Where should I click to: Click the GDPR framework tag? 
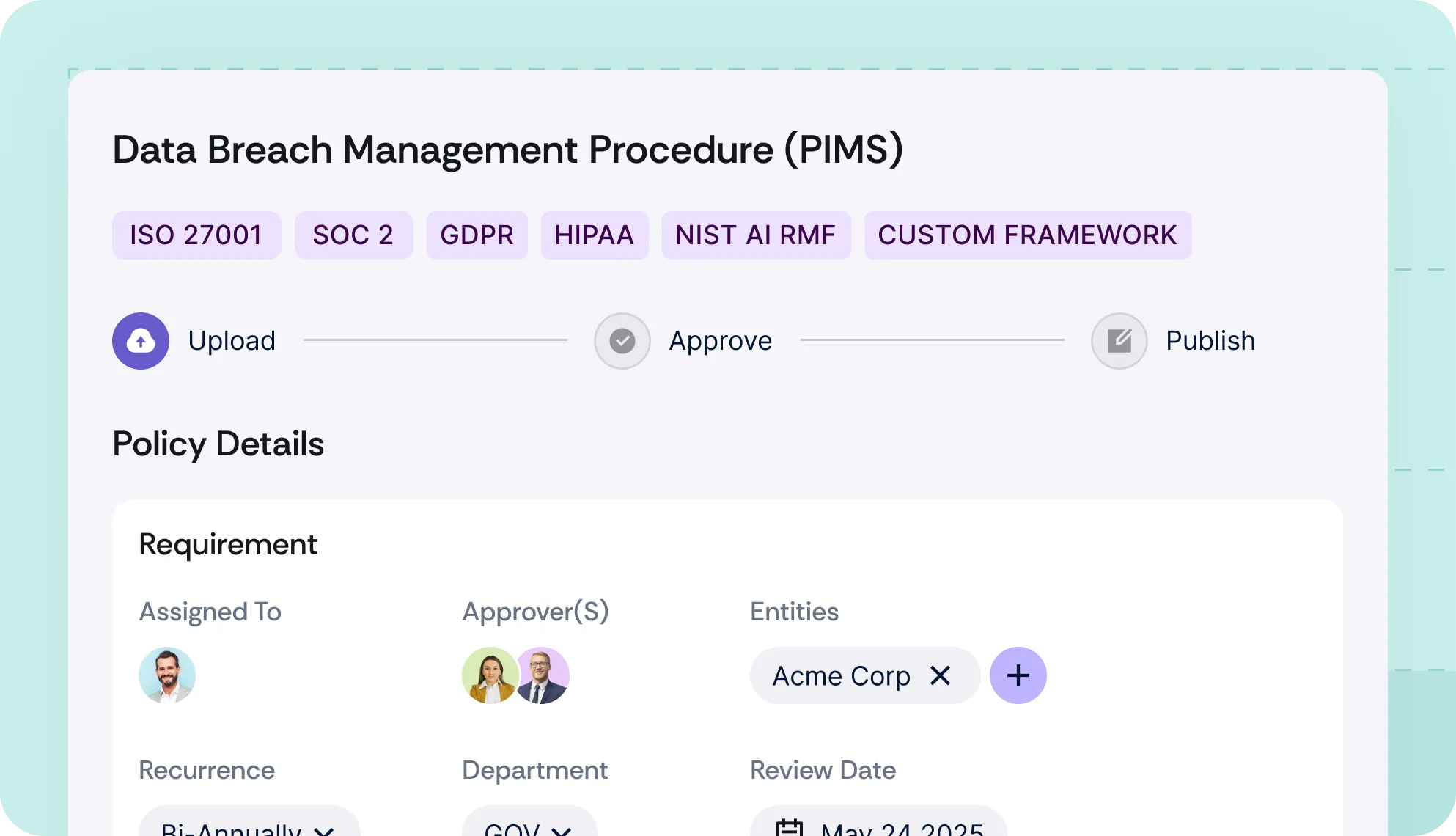[x=477, y=235]
